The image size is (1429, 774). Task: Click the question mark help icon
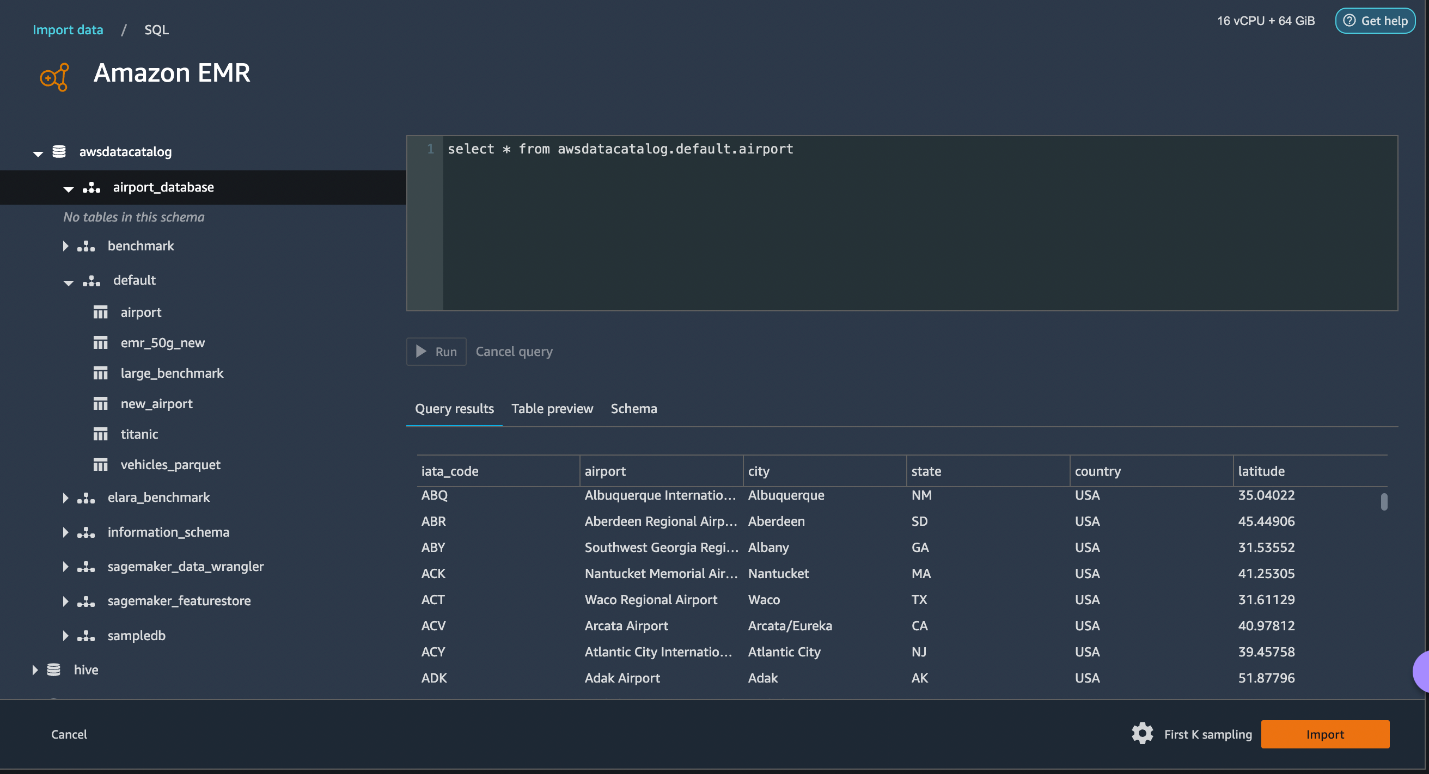pos(1349,21)
